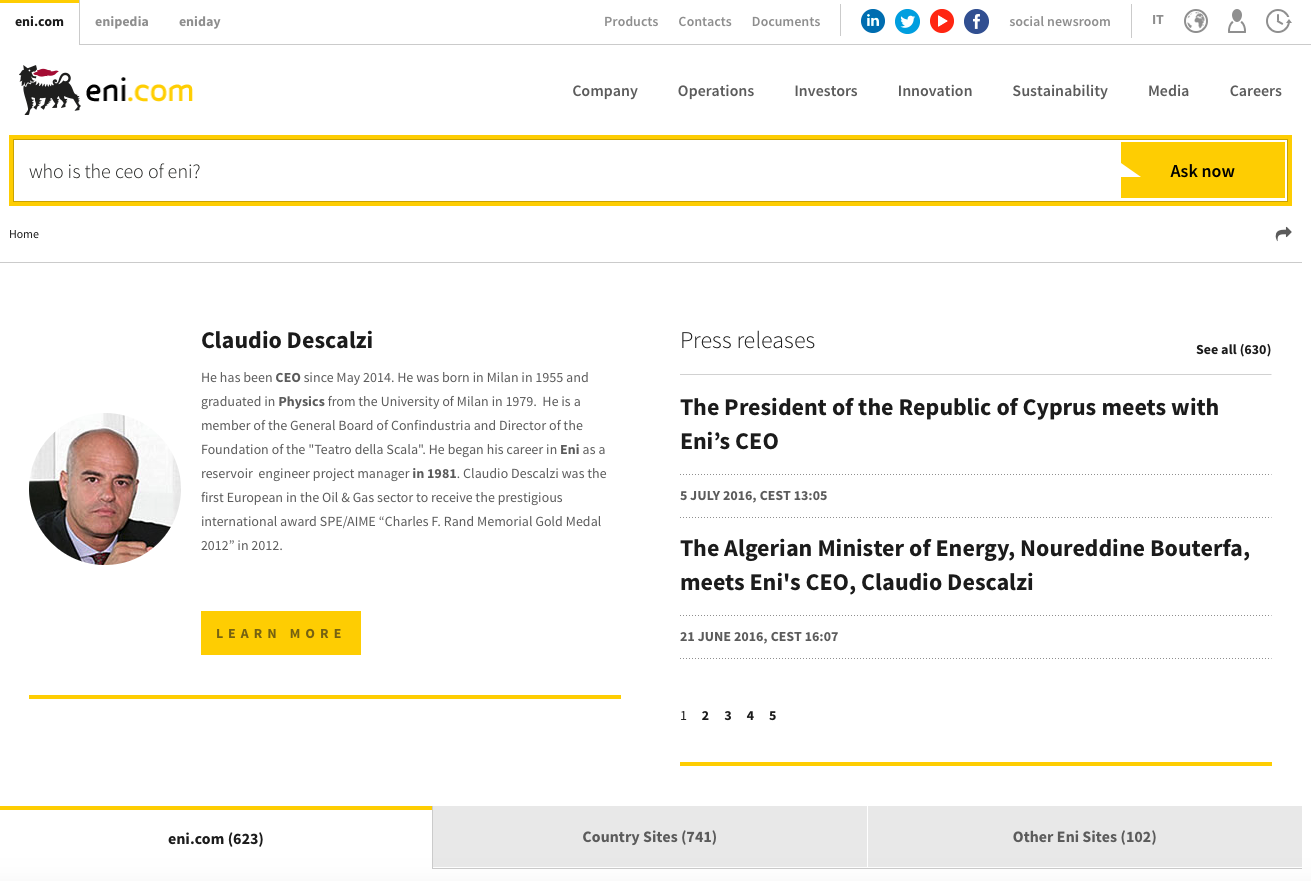Open the Innovation menu
Viewport: 1311px width, 881px height.
(935, 91)
